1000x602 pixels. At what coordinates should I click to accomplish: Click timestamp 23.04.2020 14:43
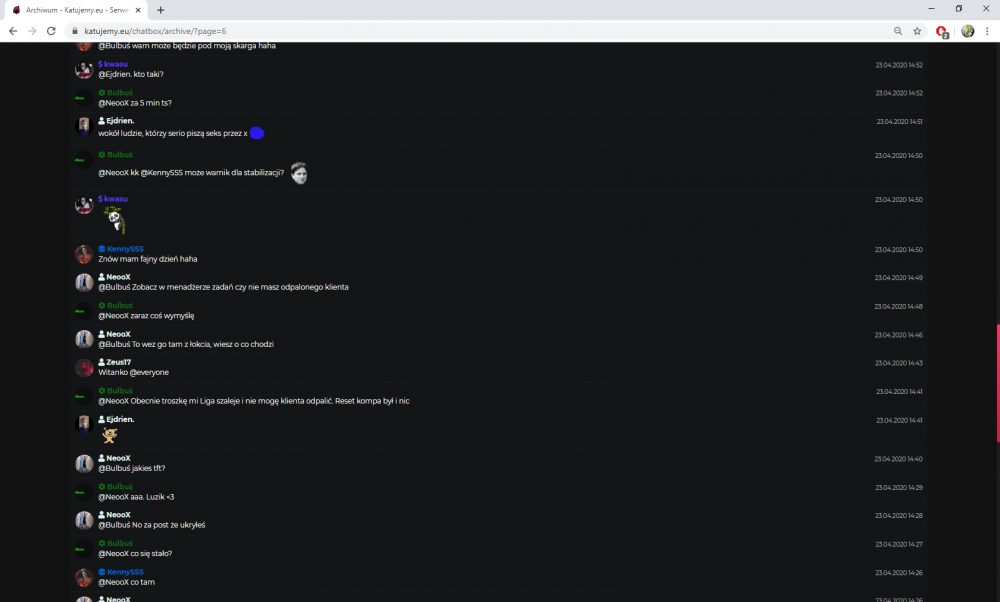(x=899, y=363)
